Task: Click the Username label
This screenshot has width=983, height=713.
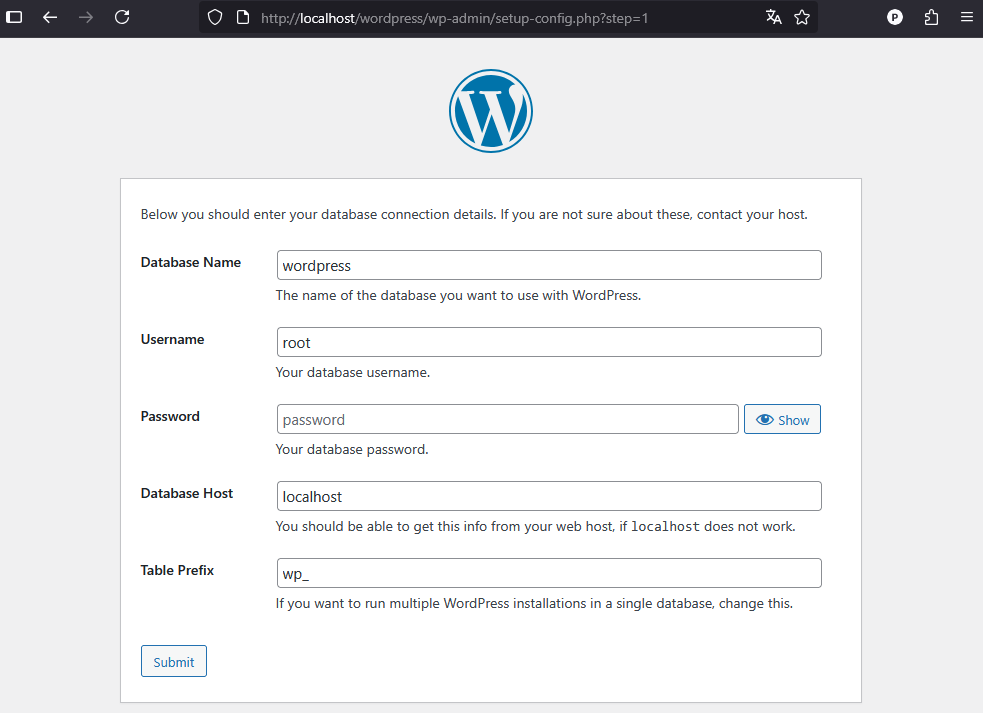Action: pos(172,339)
